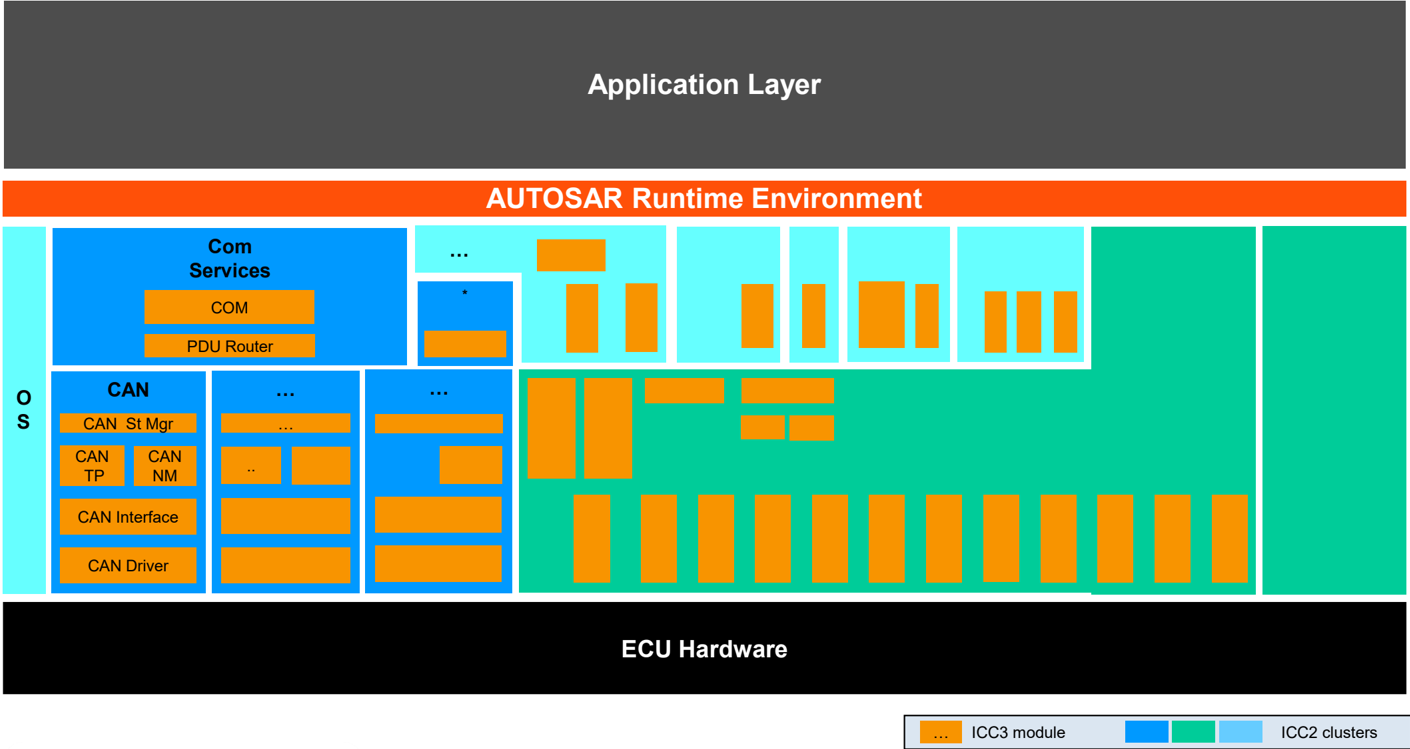Viewport: 1410px width, 749px height.
Task: Select the AUTOSAR Runtime Environment bar
Action: (704, 198)
